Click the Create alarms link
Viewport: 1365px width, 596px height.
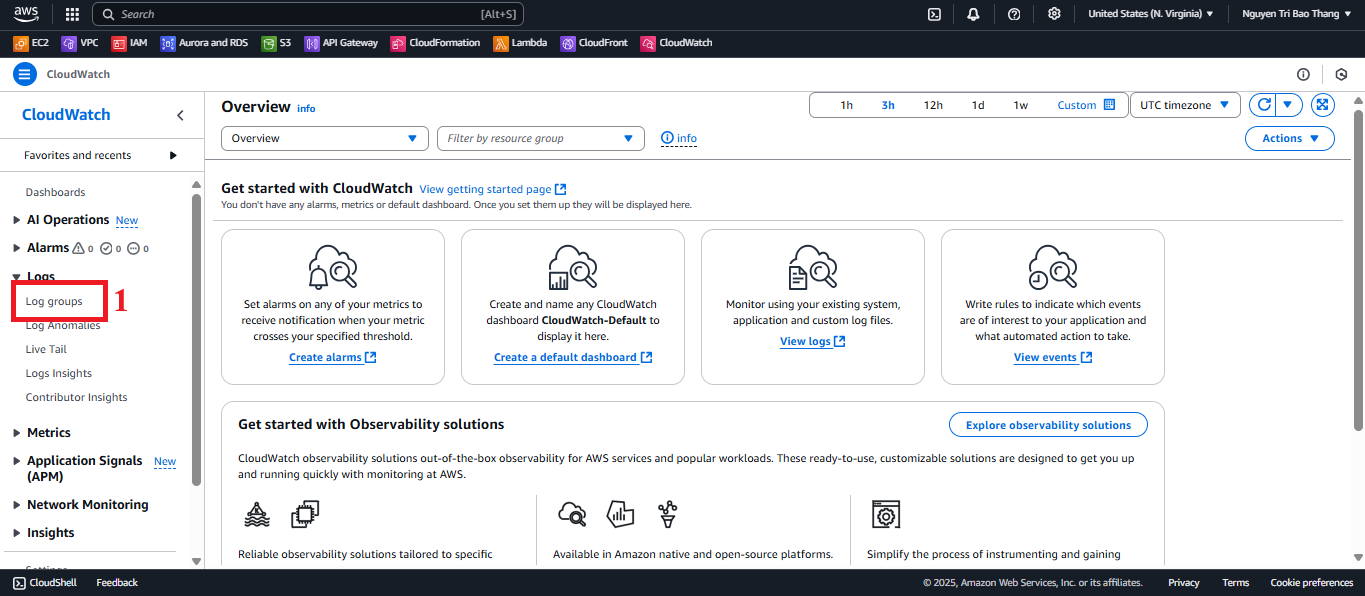point(333,357)
